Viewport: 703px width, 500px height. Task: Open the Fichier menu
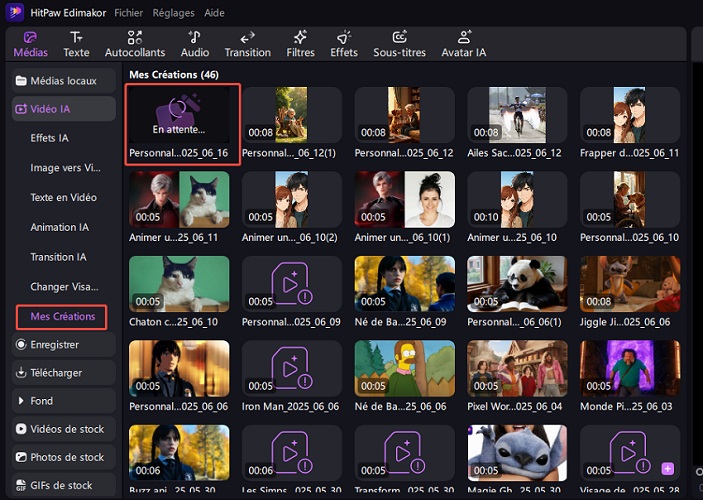[x=128, y=13]
